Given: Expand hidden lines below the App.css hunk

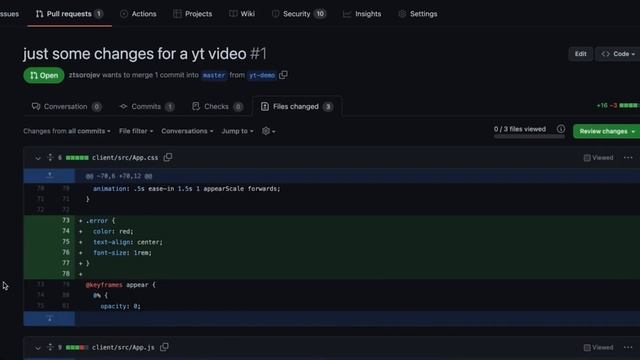Looking at the screenshot, I should pyautogui.click(x=49, y=319).
